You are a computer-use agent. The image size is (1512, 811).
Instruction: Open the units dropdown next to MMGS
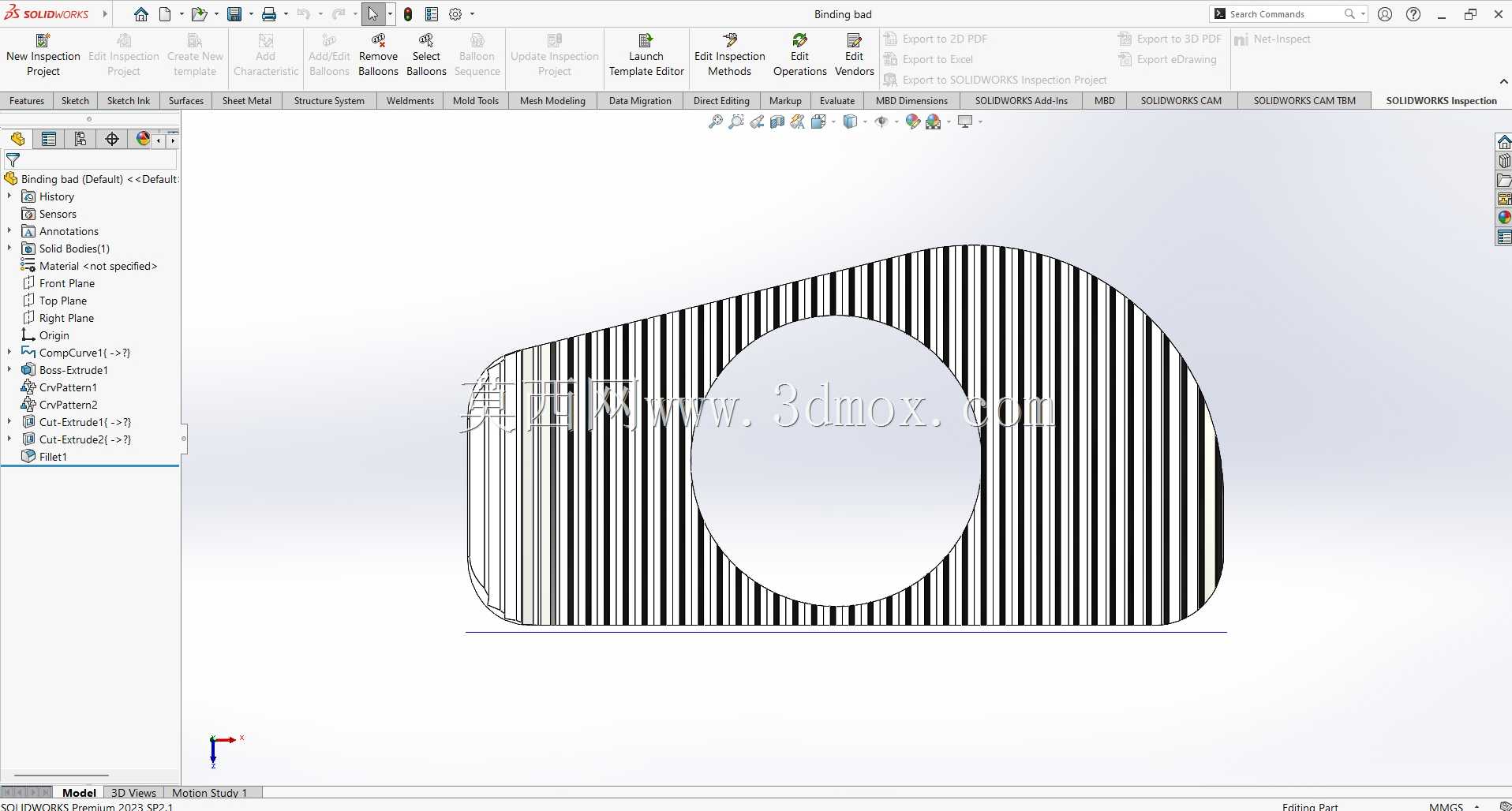tap(1476, 806)
